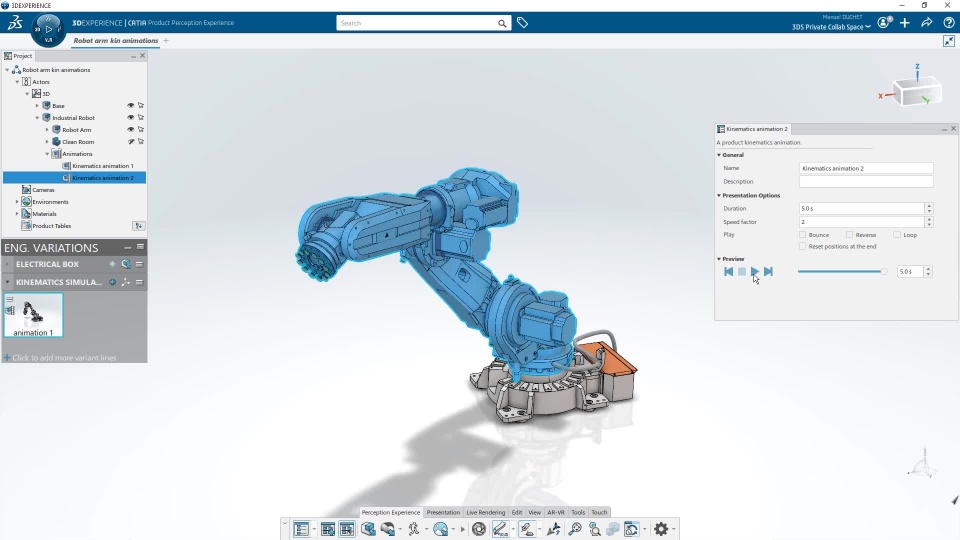The width and height of the screenshot is (960, 540).
Task: Click the zoom search toolbar icon
Action: point(594,529)
